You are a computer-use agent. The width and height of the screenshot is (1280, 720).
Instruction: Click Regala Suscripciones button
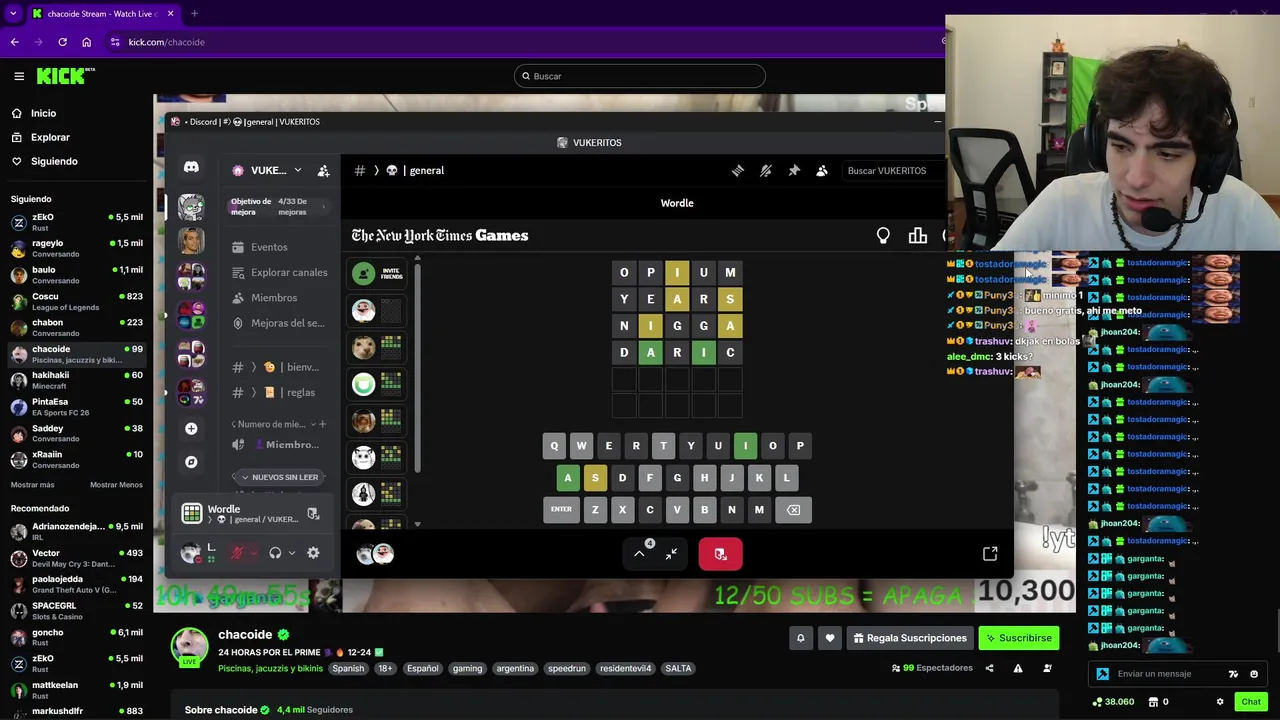[910, 638]
